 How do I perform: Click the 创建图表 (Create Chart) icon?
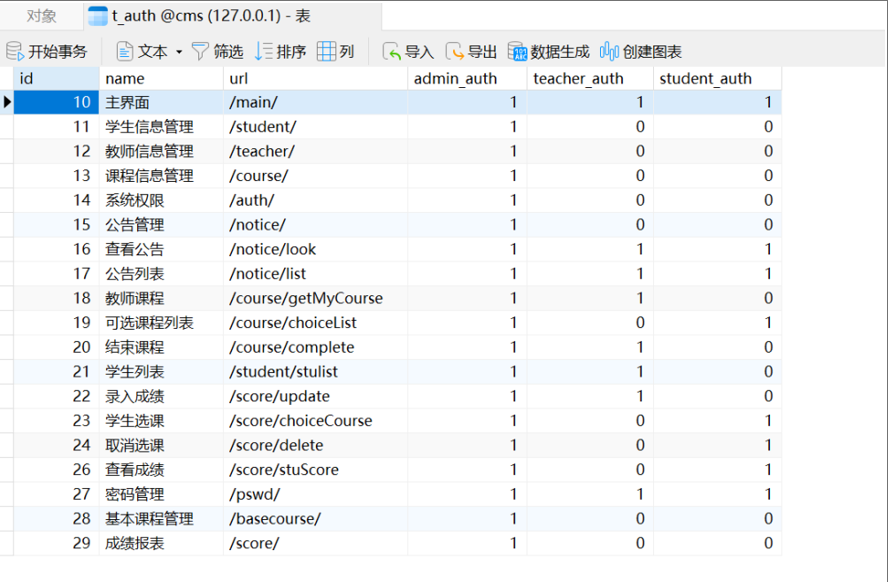[609, 51]
